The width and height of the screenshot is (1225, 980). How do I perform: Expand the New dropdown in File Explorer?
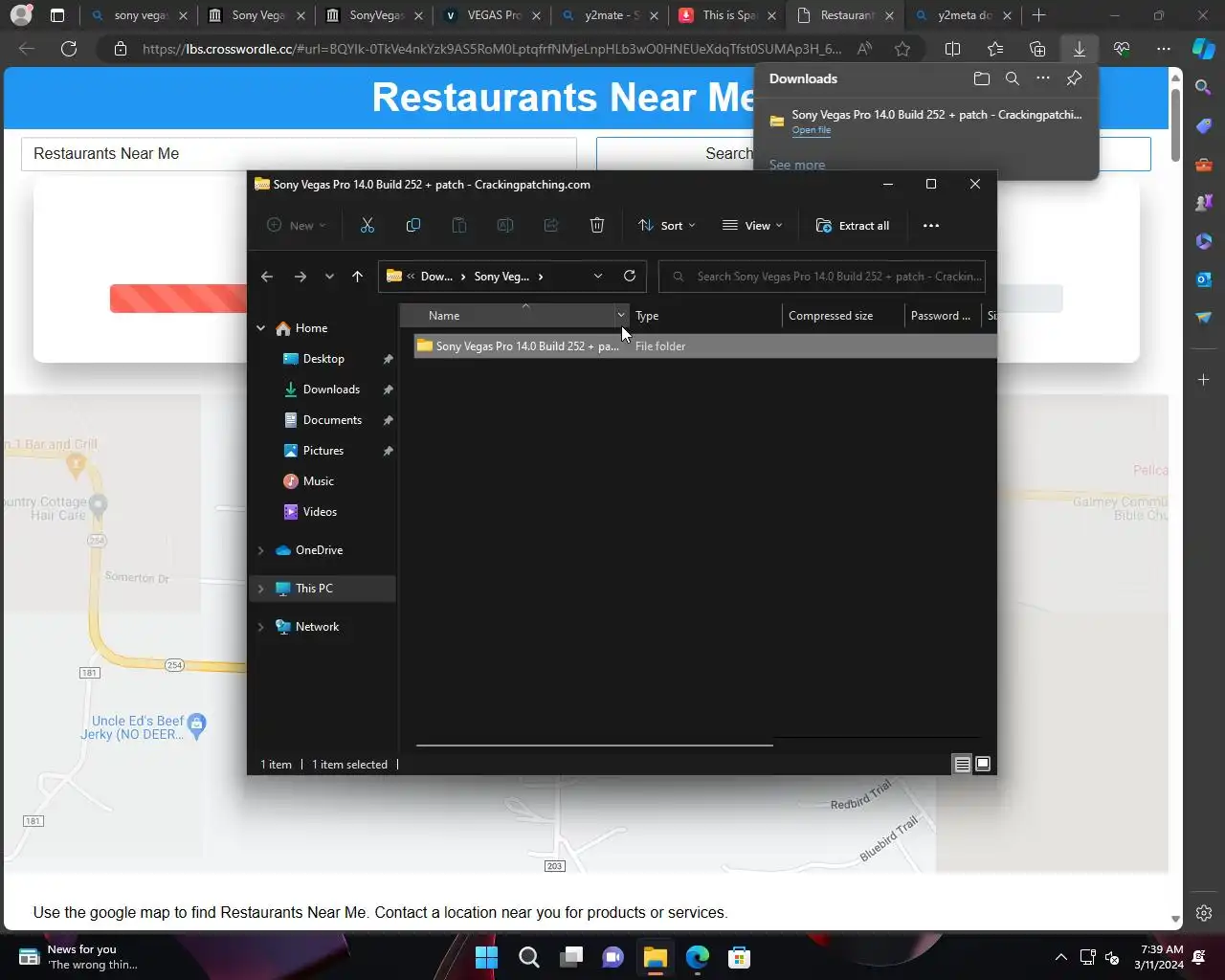297,226
